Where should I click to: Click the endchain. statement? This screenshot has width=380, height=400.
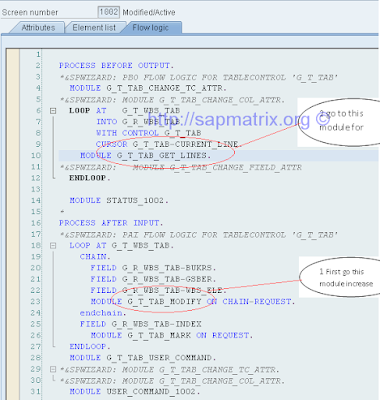[103, 313]
